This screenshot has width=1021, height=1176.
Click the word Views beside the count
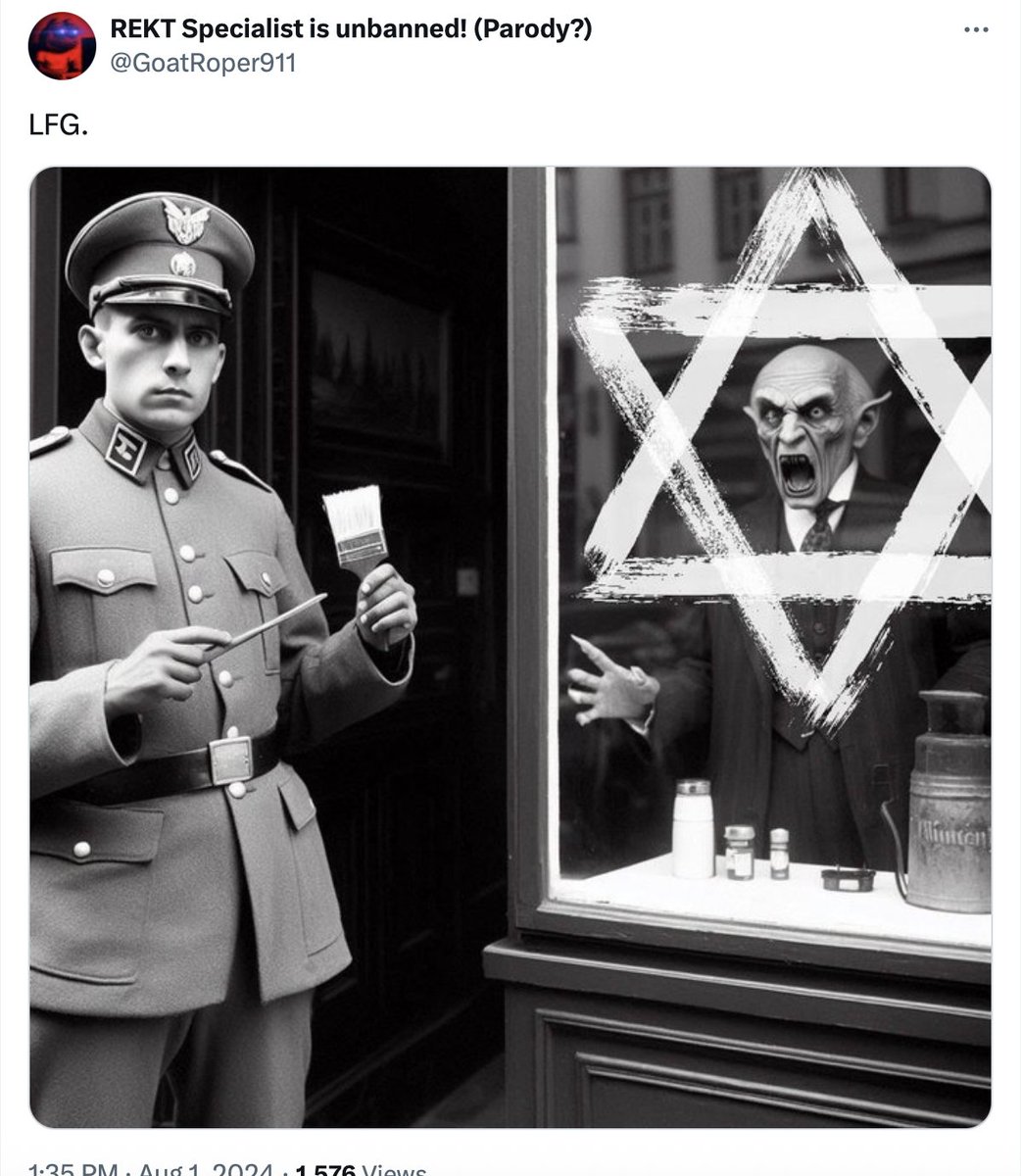[394, 1170]
